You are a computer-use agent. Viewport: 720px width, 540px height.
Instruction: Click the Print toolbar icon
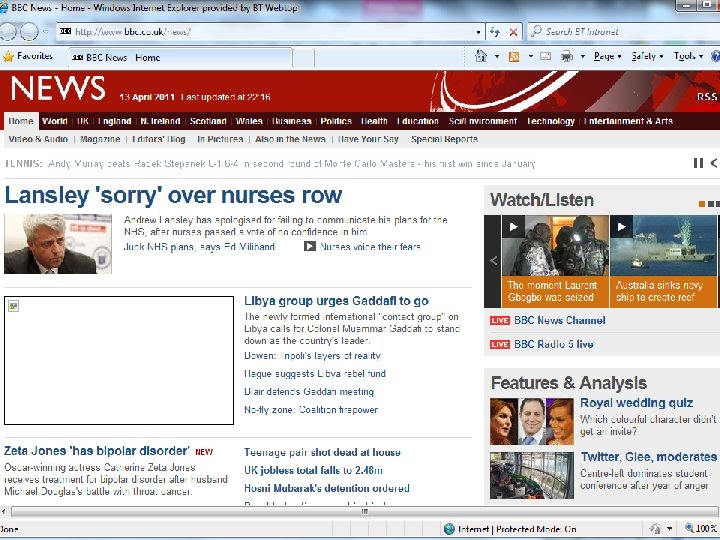point(567,56)
